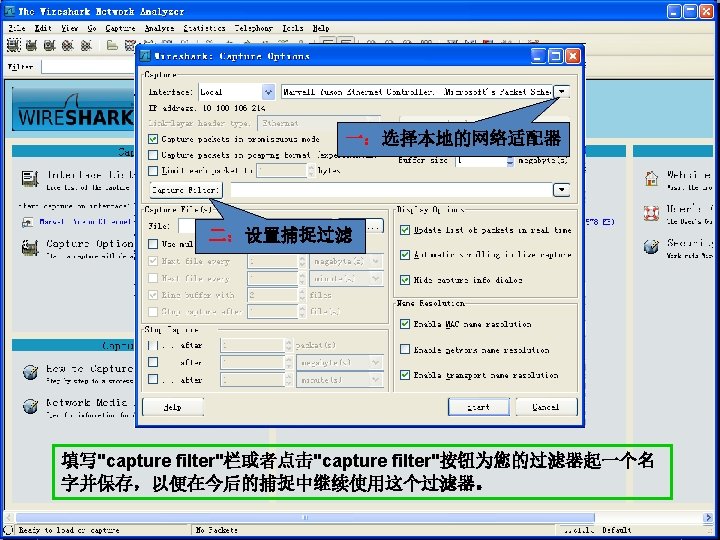Click the Security icon on welcome page
The width and height of the screenshot is (720, 540).
pyautogui.click(x=651, y=247)
